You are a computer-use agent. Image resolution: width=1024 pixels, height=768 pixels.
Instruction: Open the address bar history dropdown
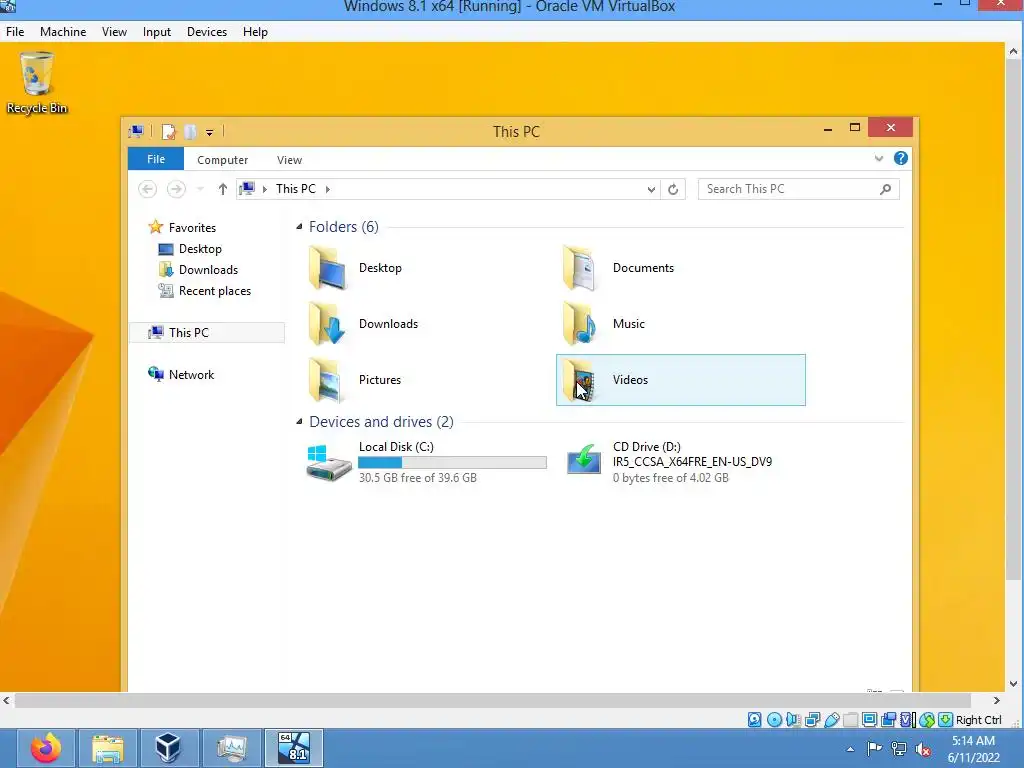(x=651, y=189)
